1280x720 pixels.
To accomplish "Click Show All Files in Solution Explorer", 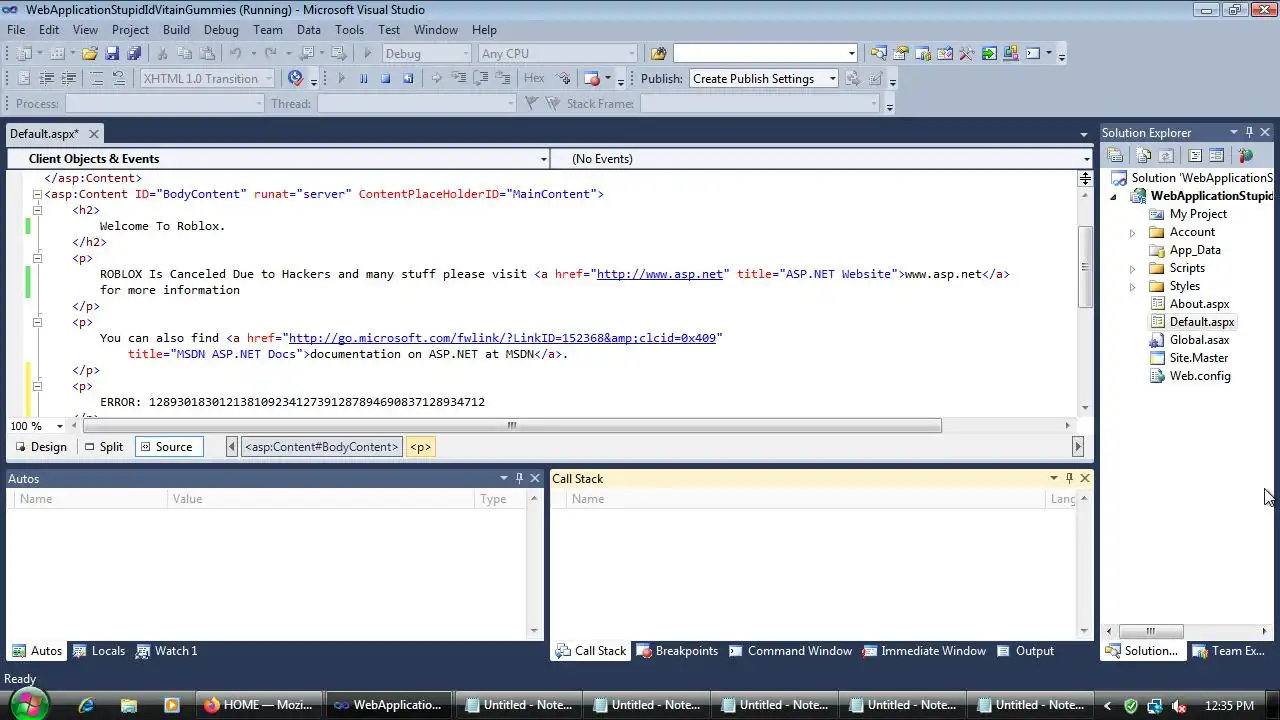I will tap(1144, 155).
